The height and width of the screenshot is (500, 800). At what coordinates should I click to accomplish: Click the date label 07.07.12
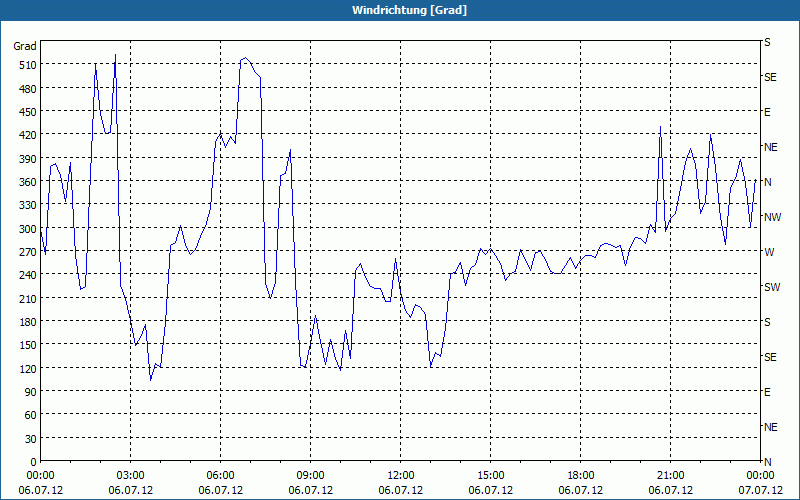tap(760, 490)
